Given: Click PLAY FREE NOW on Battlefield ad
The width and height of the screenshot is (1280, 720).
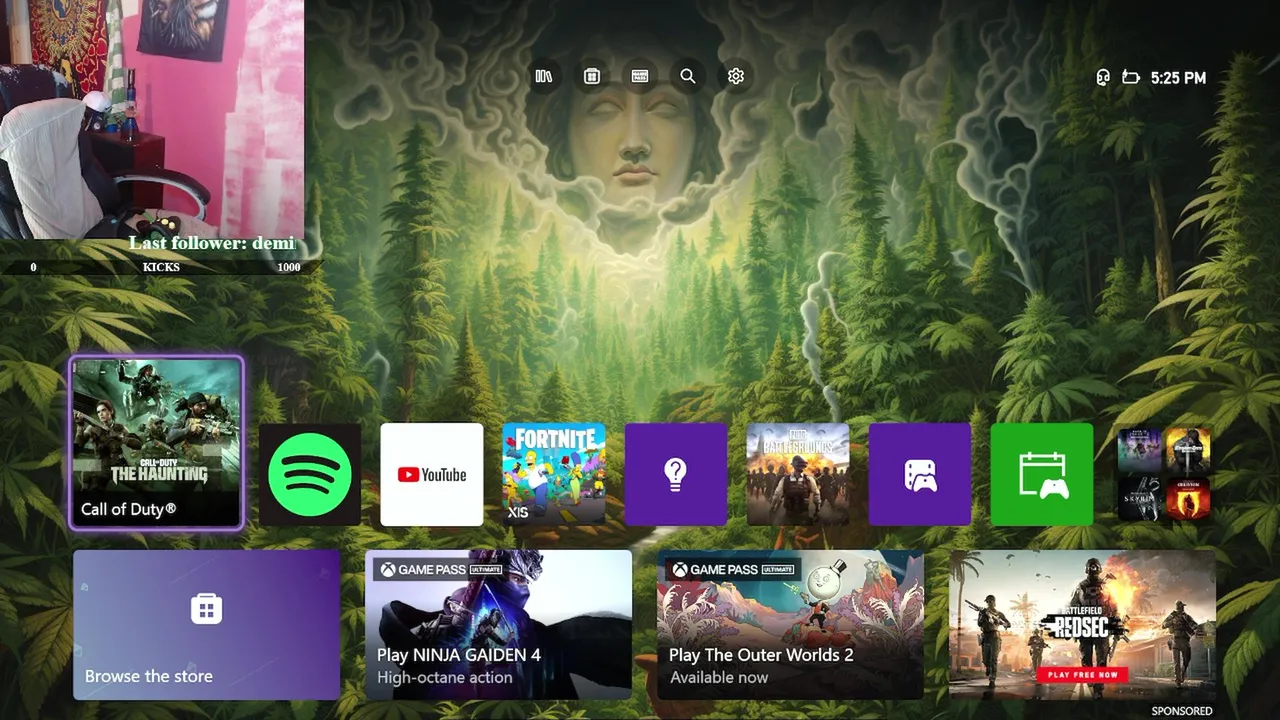Looking at the screenshot, I should pyautogui.click(x=1083, y=675).
